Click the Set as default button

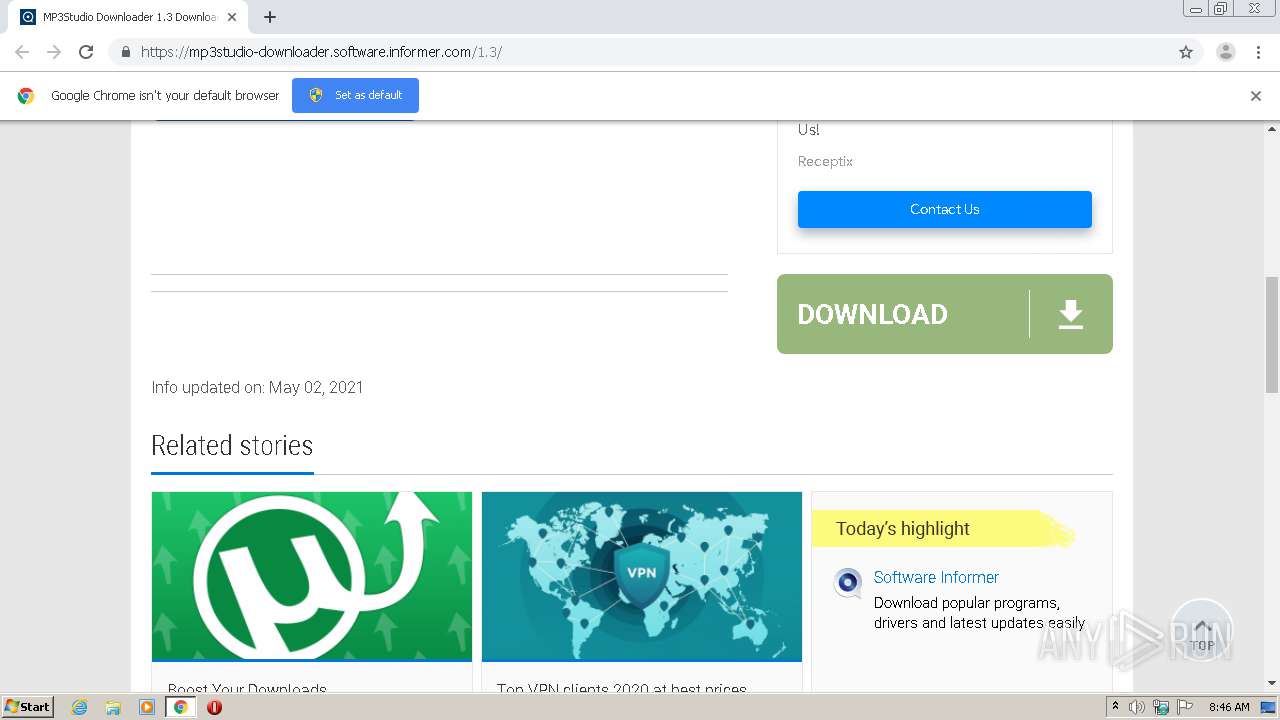tap(355, 95)
